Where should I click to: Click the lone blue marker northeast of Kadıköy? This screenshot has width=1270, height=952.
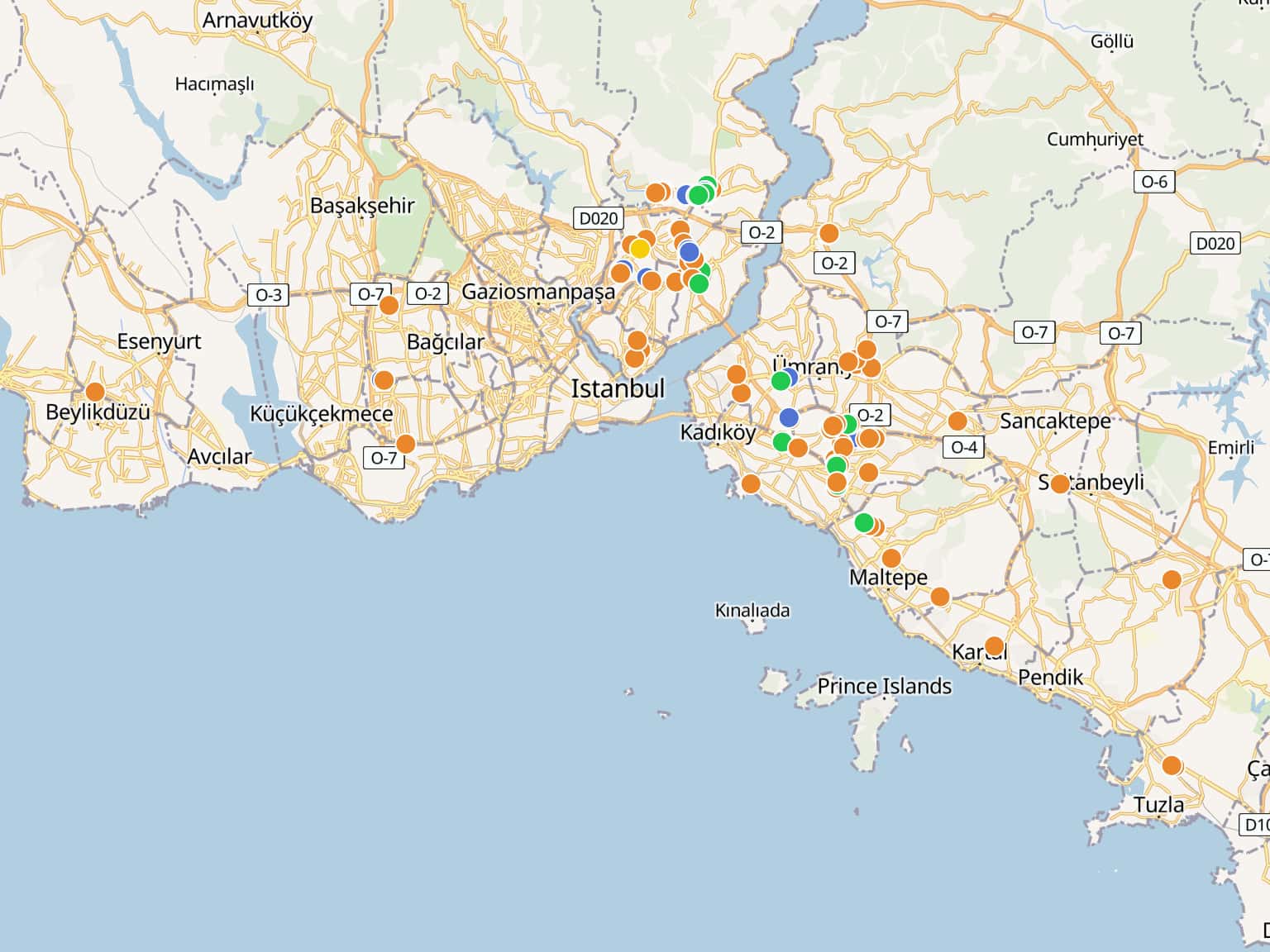(789, 417)
